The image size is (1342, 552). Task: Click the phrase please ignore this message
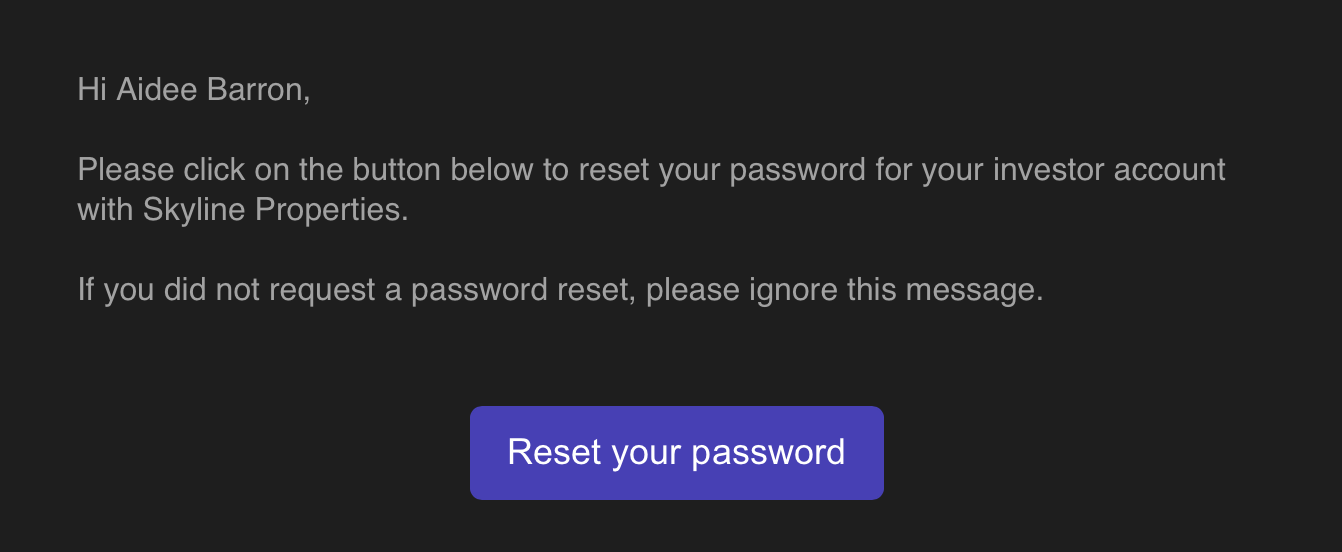(841, 291)
